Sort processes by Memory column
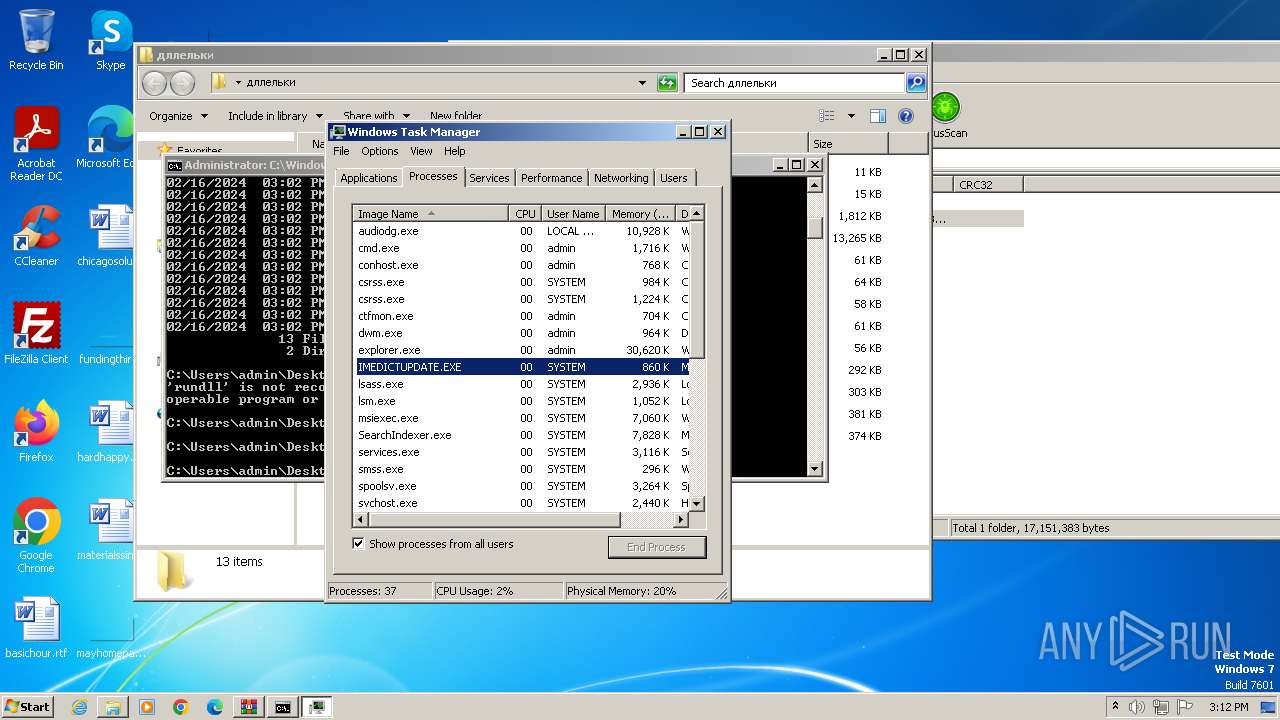 click(x=641, y=213)
